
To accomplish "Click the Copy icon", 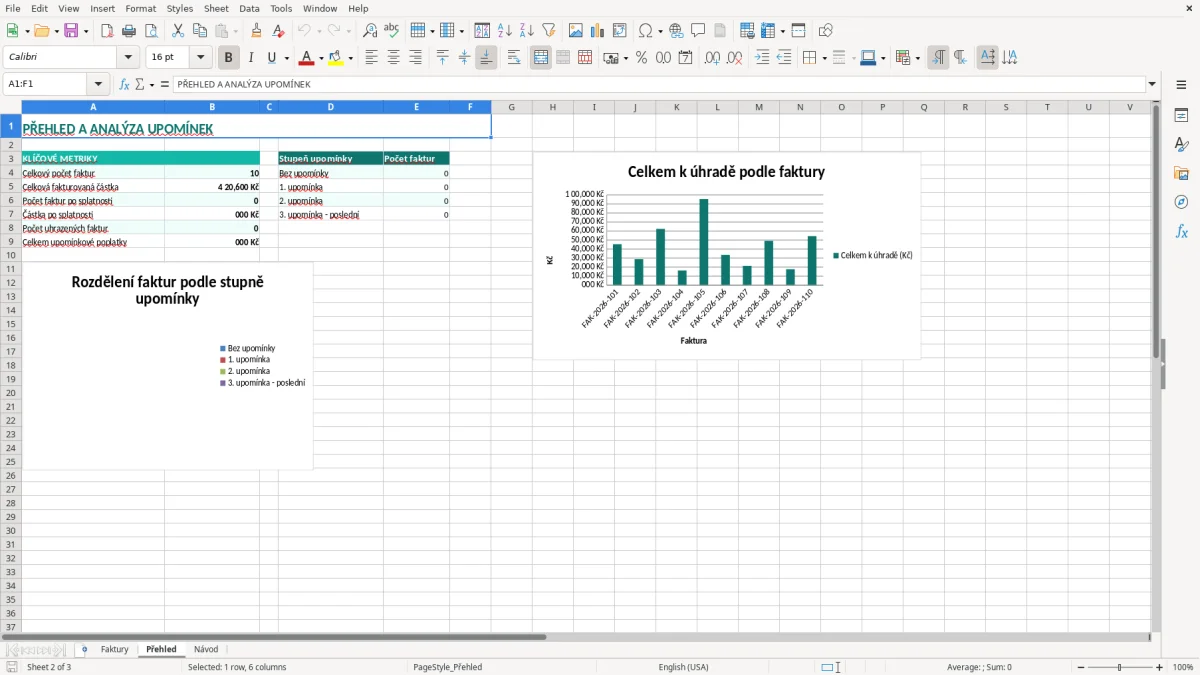I will point(200,31).
